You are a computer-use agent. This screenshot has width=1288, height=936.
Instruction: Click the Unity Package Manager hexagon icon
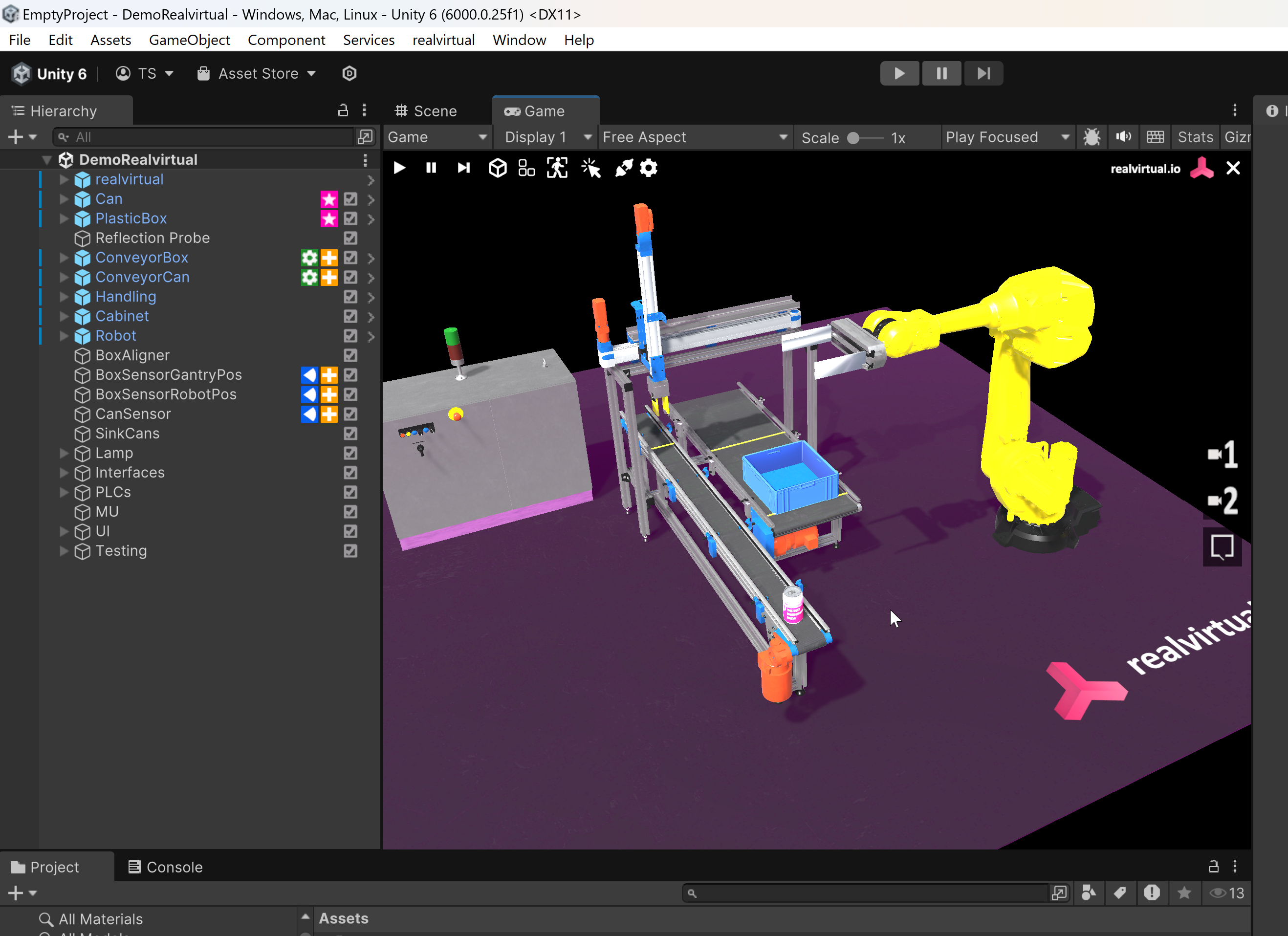click(349, 73)
